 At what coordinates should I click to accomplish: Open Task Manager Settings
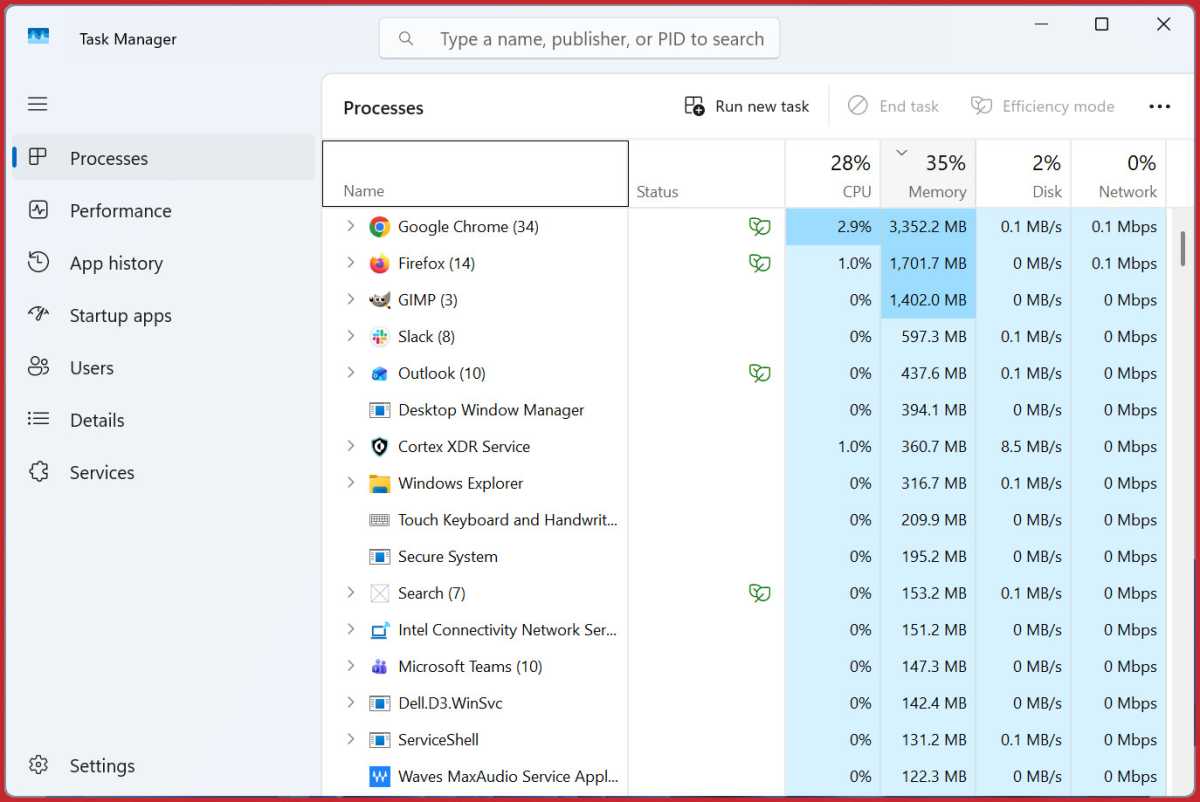point(101,765)
